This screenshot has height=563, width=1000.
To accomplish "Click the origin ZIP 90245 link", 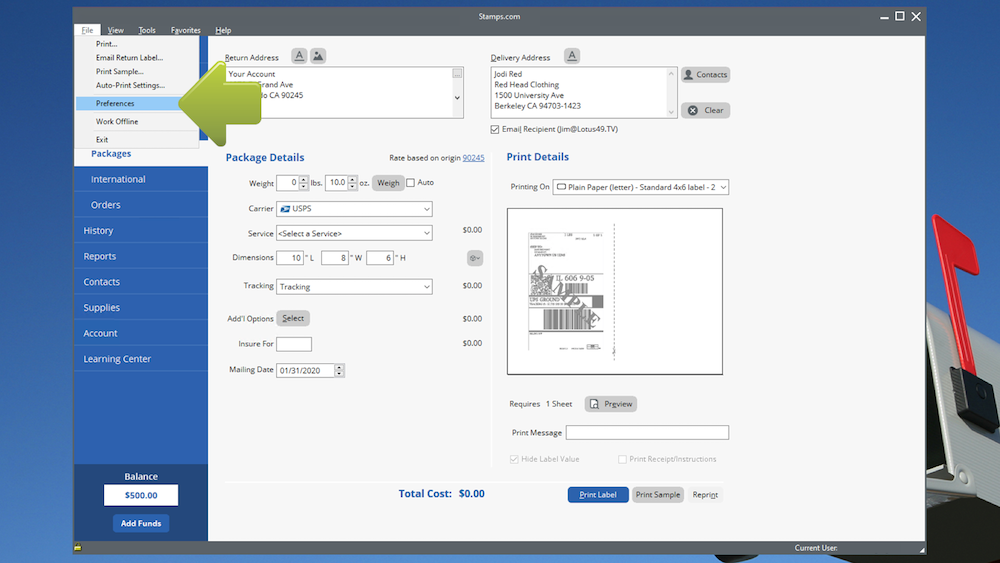I will 473,158.
